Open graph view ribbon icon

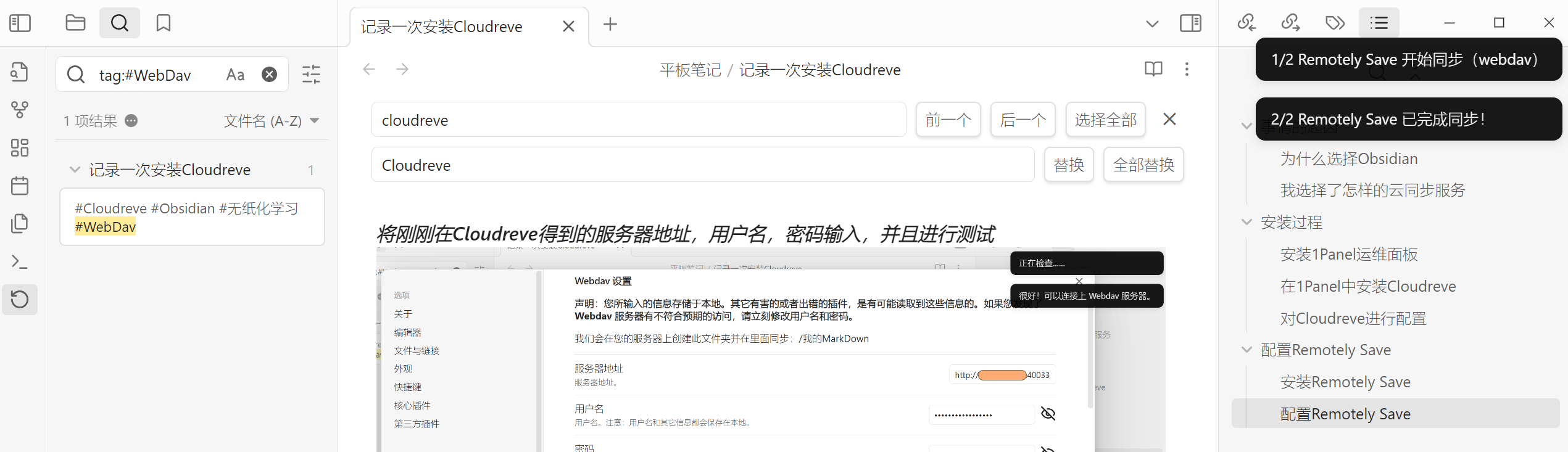pos(20,110)
